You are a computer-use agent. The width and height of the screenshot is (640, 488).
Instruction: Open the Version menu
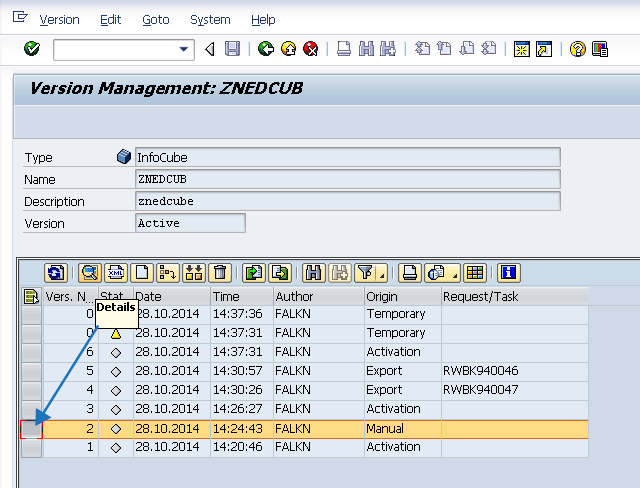coord(59,20)
